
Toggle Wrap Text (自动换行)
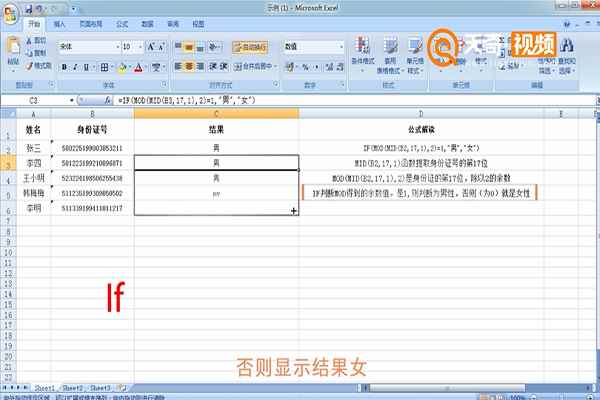(x=250, y=47)
